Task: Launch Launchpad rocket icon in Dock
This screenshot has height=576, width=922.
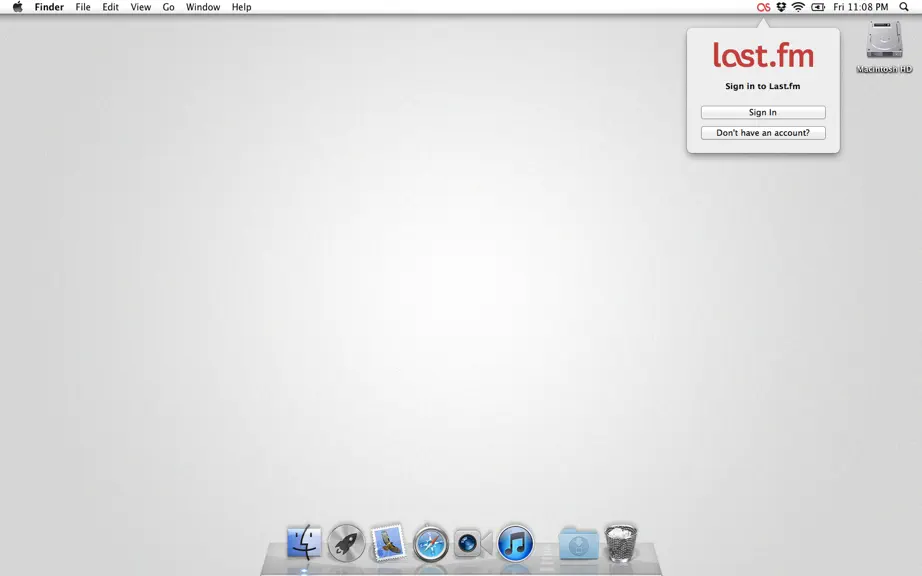Action: (346, 542)
